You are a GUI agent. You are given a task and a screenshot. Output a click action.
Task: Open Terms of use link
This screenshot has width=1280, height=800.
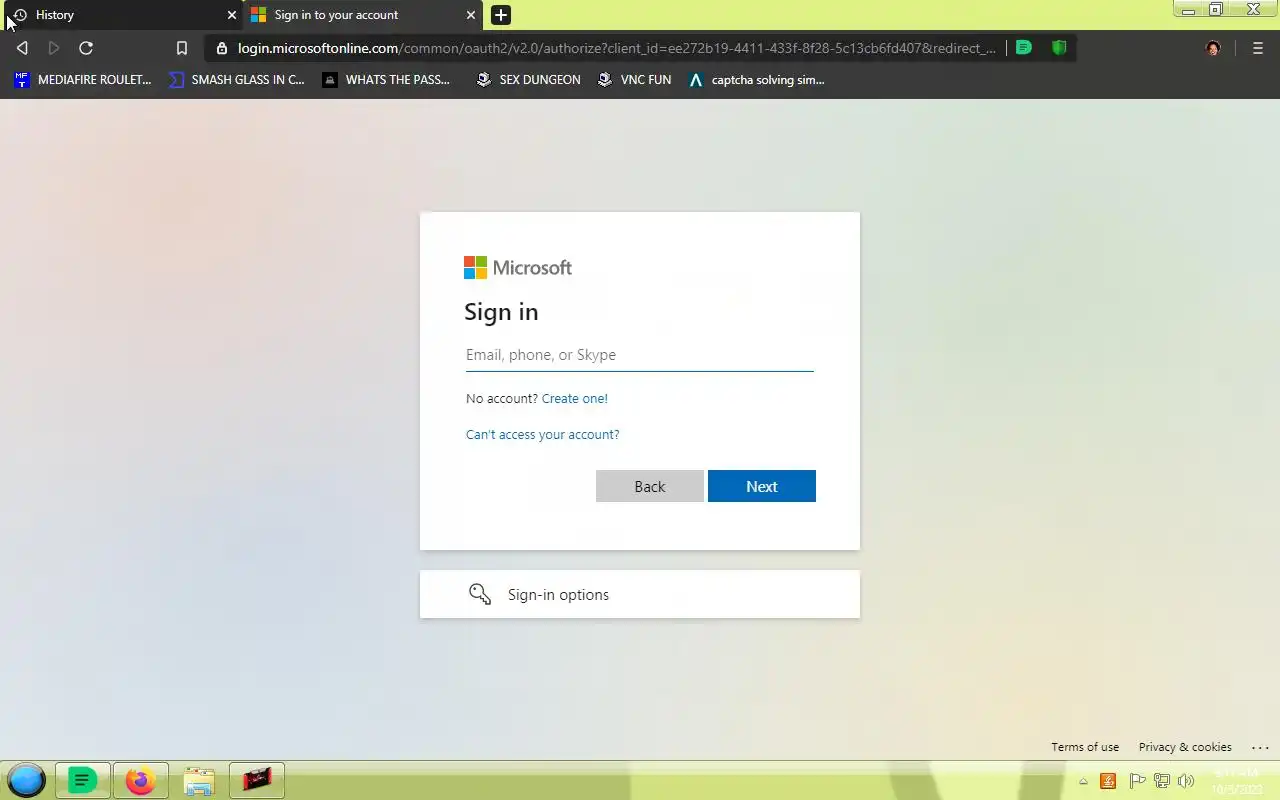(1085, 747)
